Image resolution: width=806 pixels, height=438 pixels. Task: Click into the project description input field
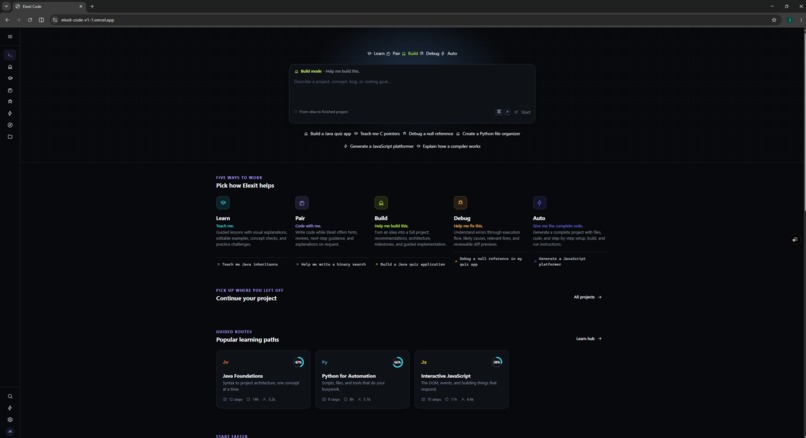pos(412,92)
